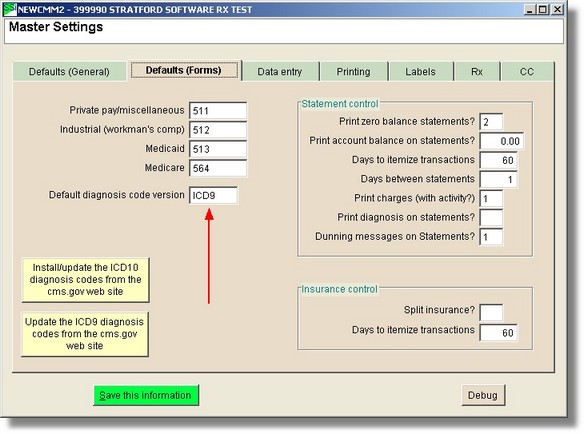584x434 pixels.
Task: Click the Statement control group label
Action: [340, 104]
